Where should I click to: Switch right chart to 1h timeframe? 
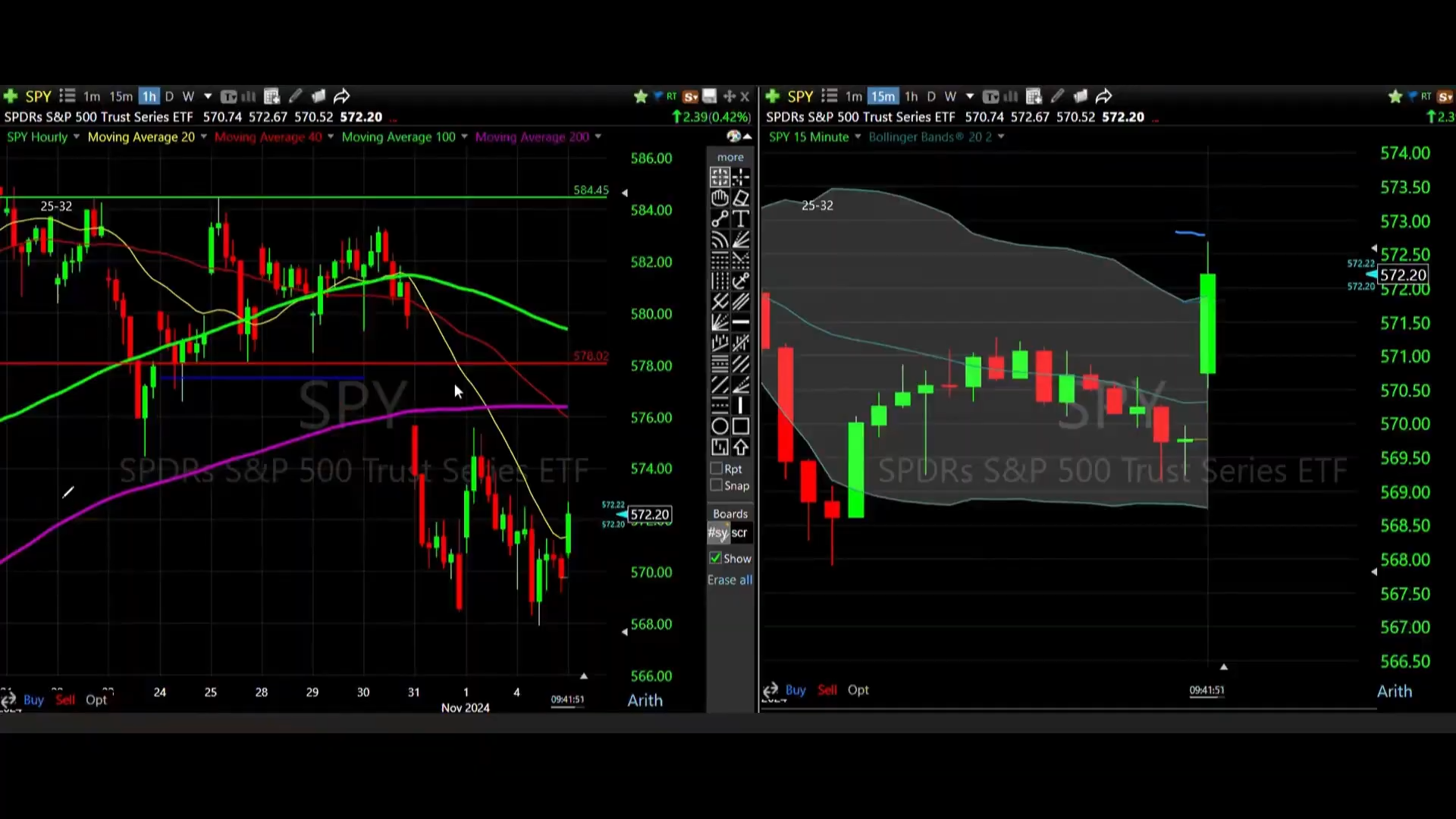click(911, 96)
